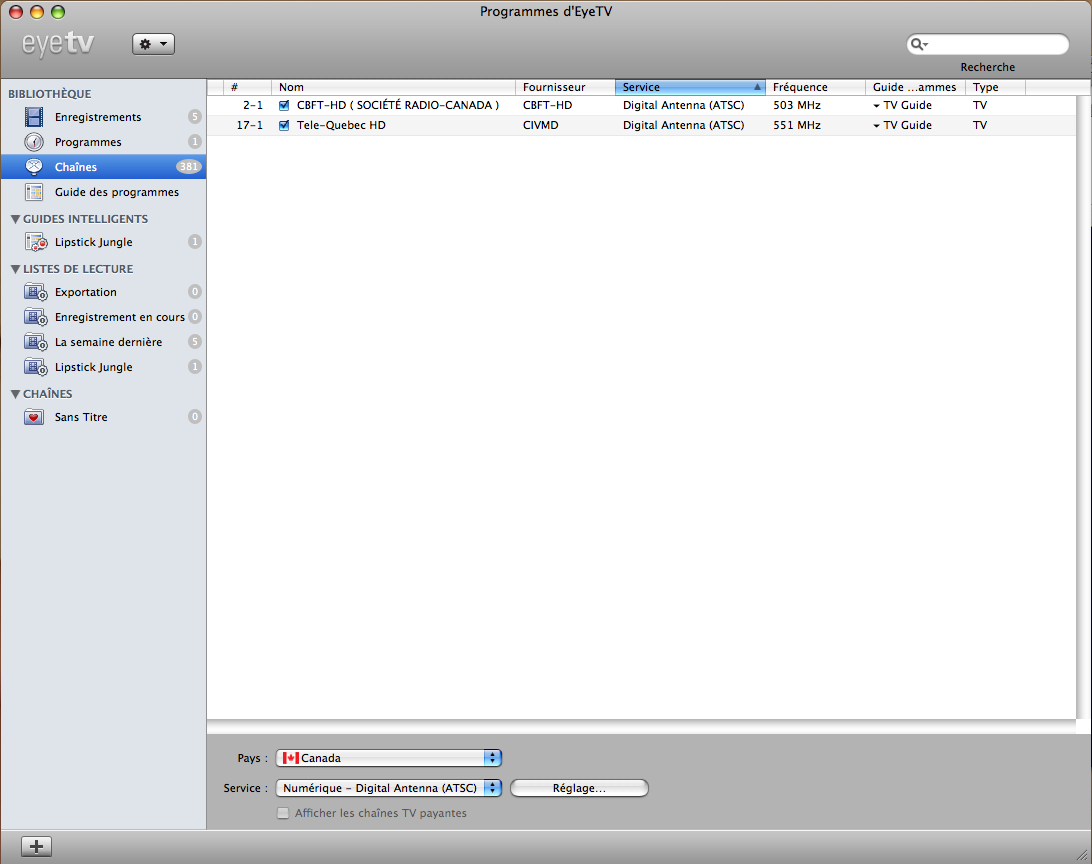
Task: Select the Programmes clock icon
Action: [x=33, y=142]
